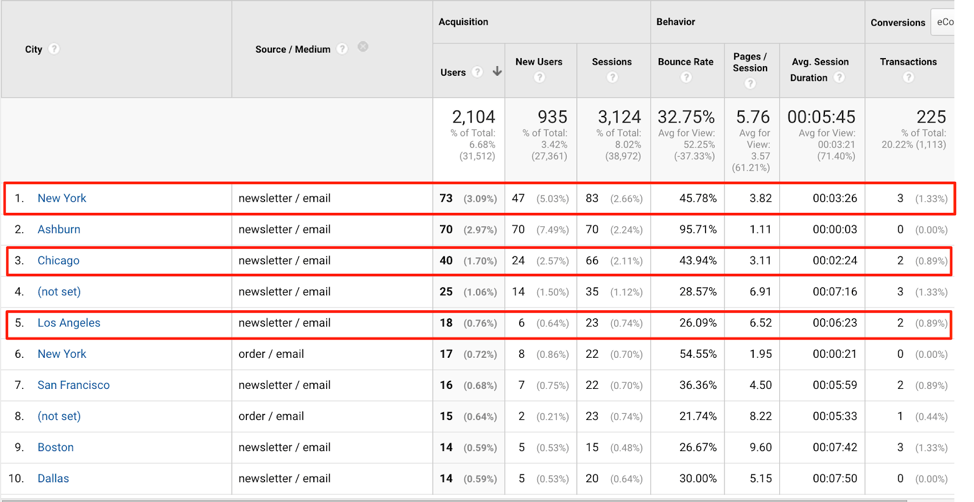Viewport: 974px width, 502px height.
Task: Open the Ashburn city link
Action: click(58, 229)
